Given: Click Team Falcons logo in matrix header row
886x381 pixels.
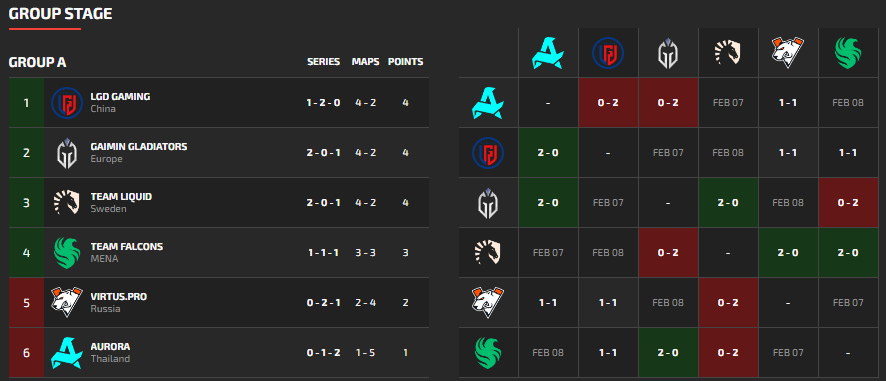Looking at the screenshot, I should point(848,54).
